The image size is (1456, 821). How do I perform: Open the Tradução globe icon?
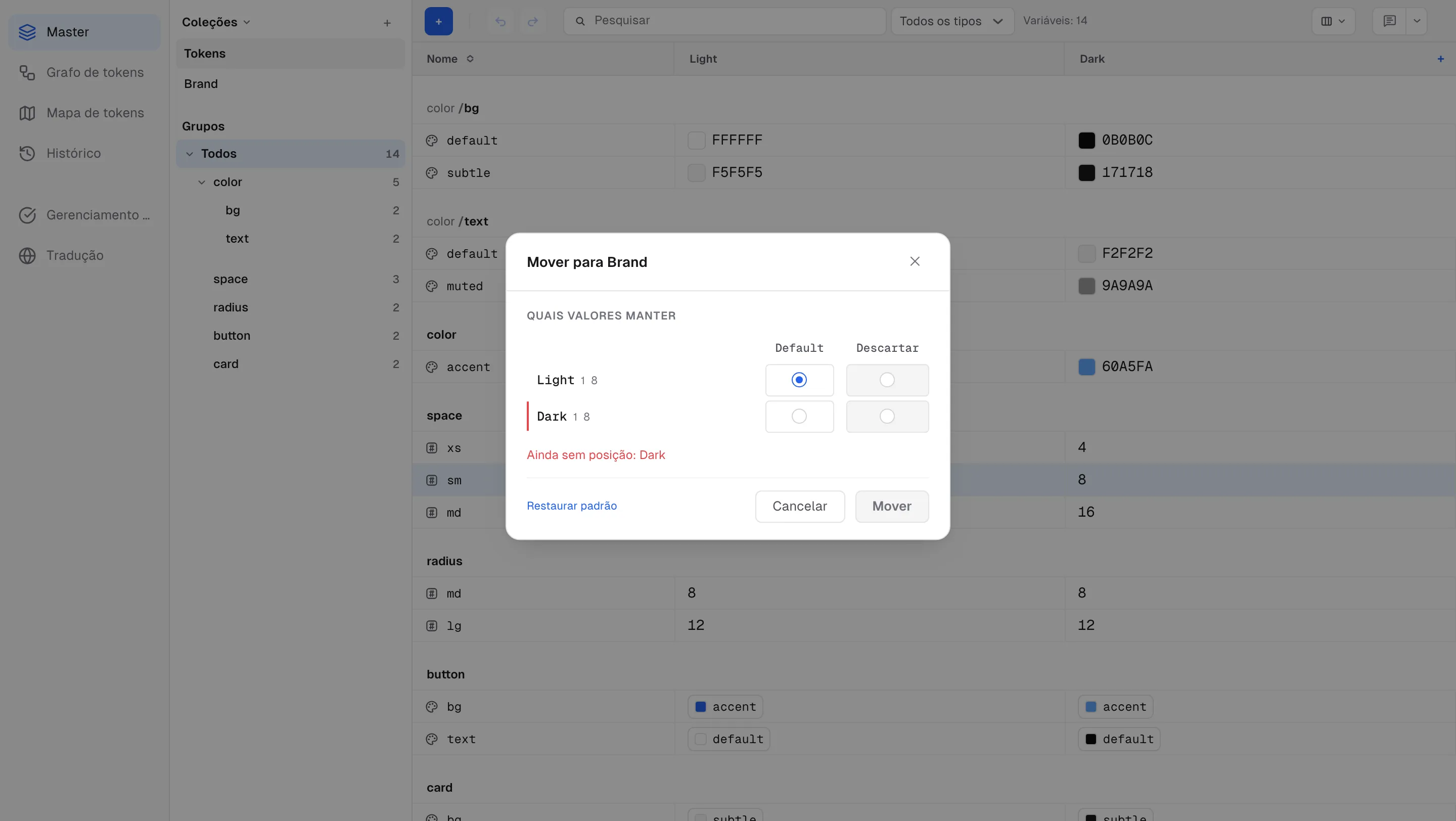(27, 255)
